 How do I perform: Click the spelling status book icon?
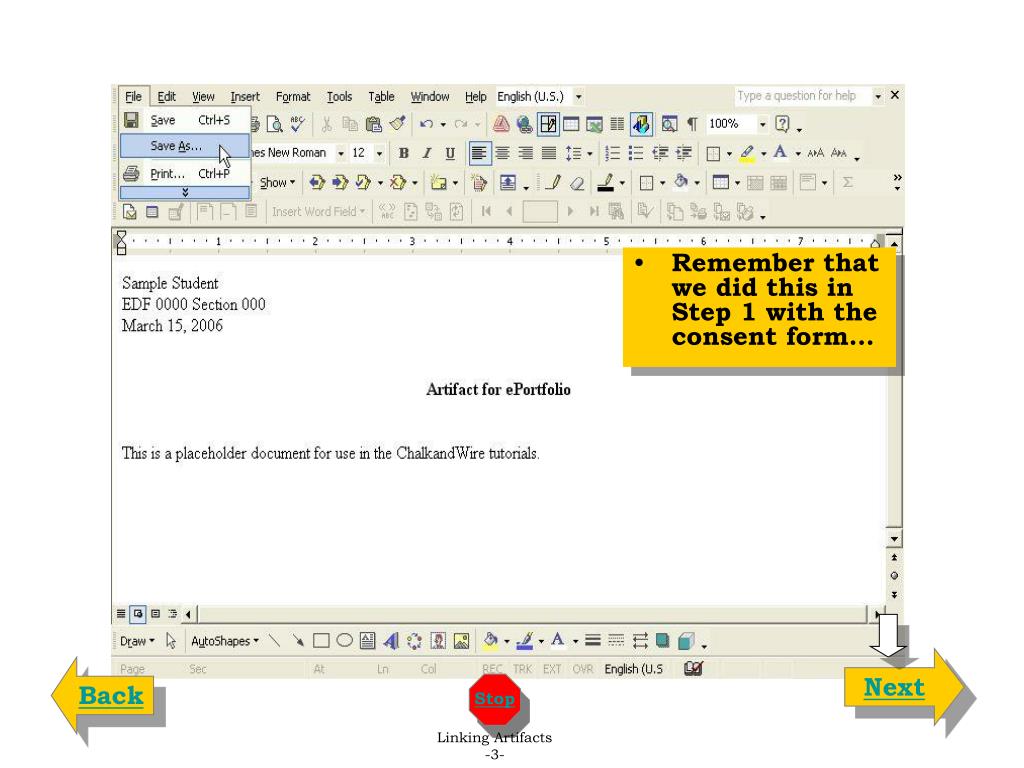pyautogui.click(x=693, y=669)
